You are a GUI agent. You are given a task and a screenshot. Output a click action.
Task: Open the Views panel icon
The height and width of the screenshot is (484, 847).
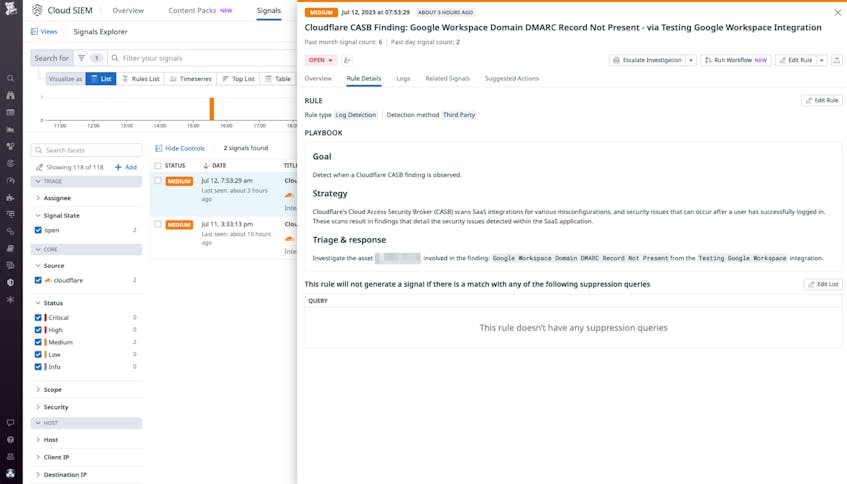(35, 31)
